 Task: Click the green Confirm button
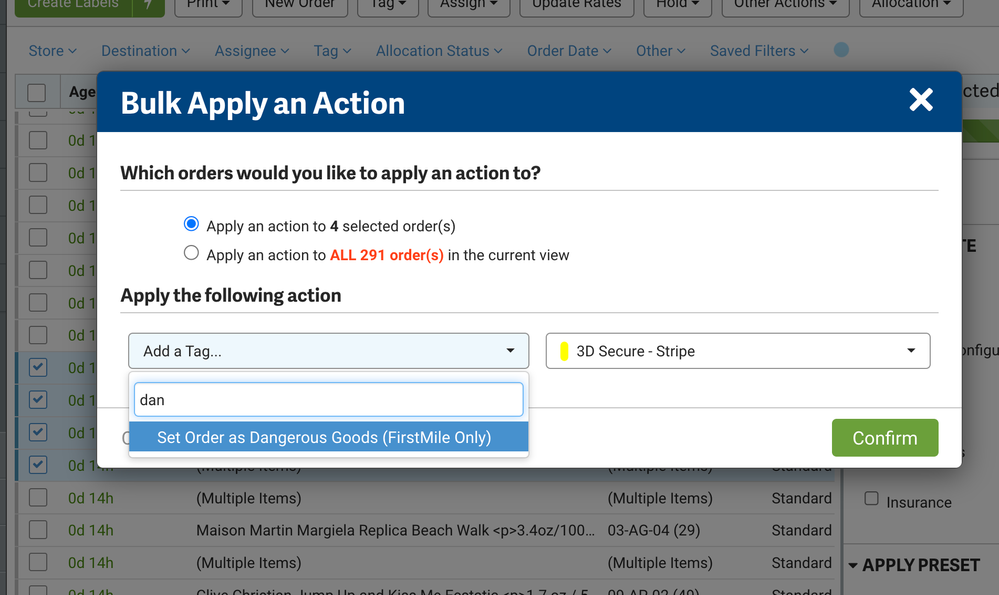coord(884,438)
